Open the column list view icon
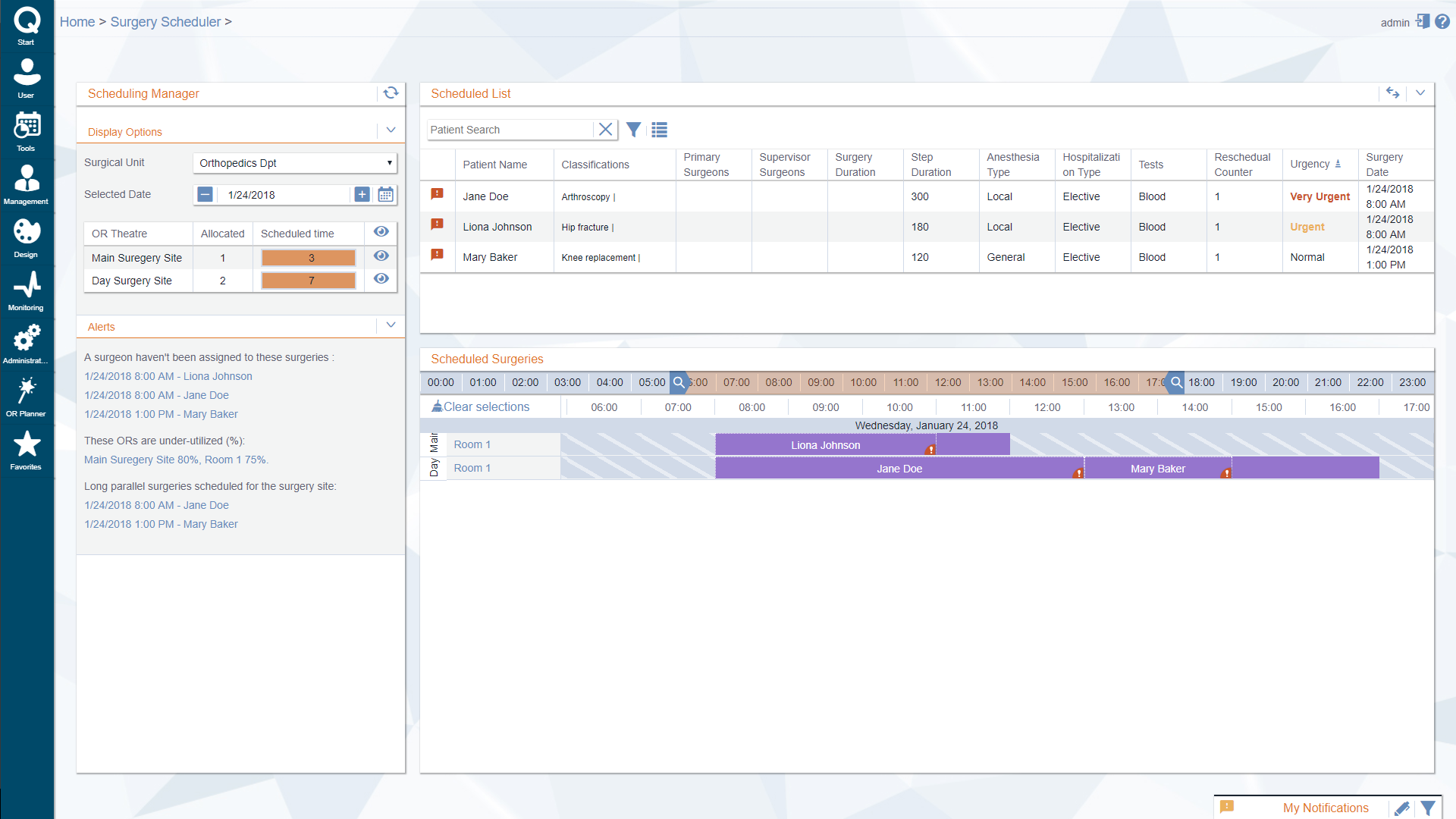This screenshot has width=1456, height=819. click(x=660, y=130)
